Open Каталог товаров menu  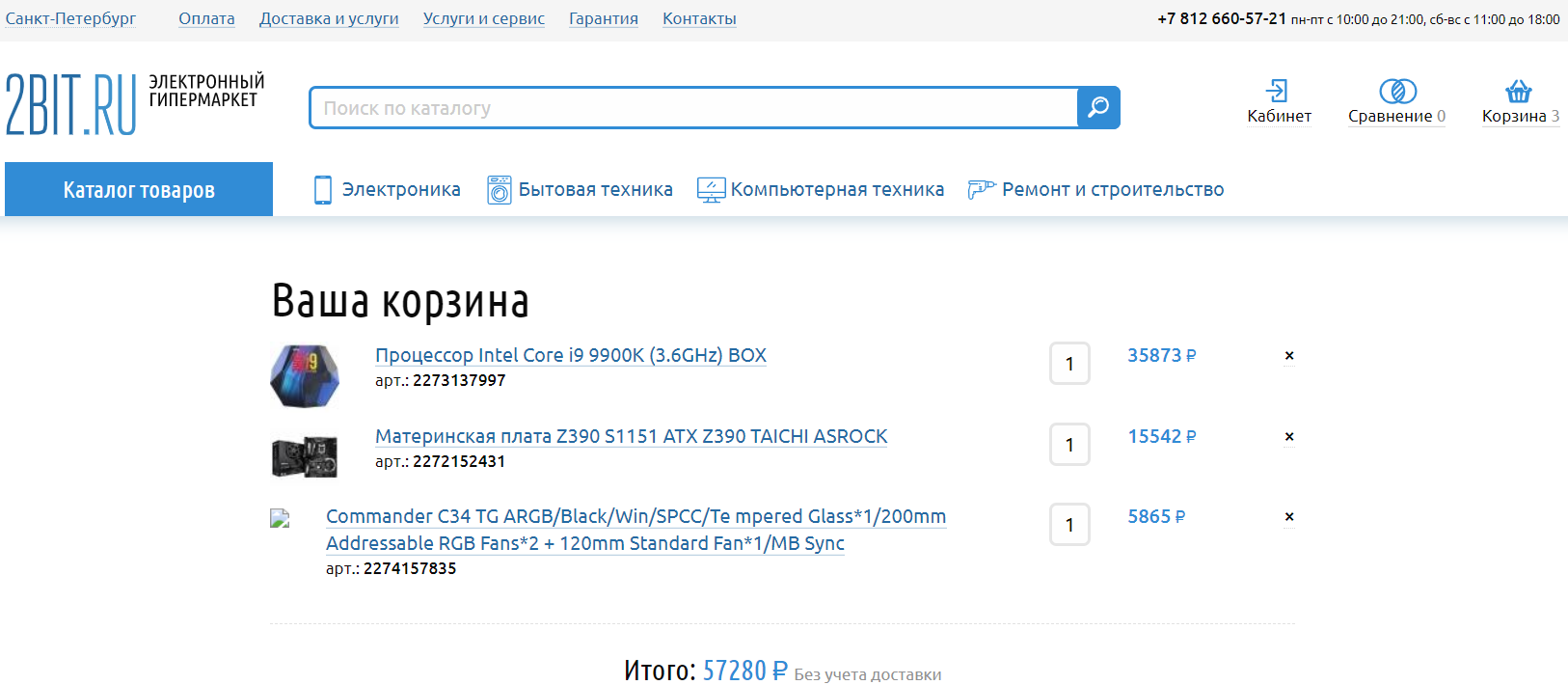click(139, 189)
